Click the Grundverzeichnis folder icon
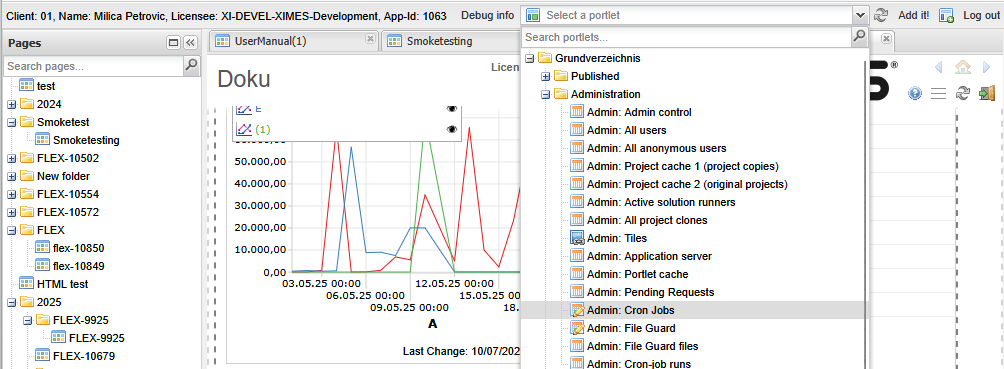1004x369 pixels. [x=545, y=58]
